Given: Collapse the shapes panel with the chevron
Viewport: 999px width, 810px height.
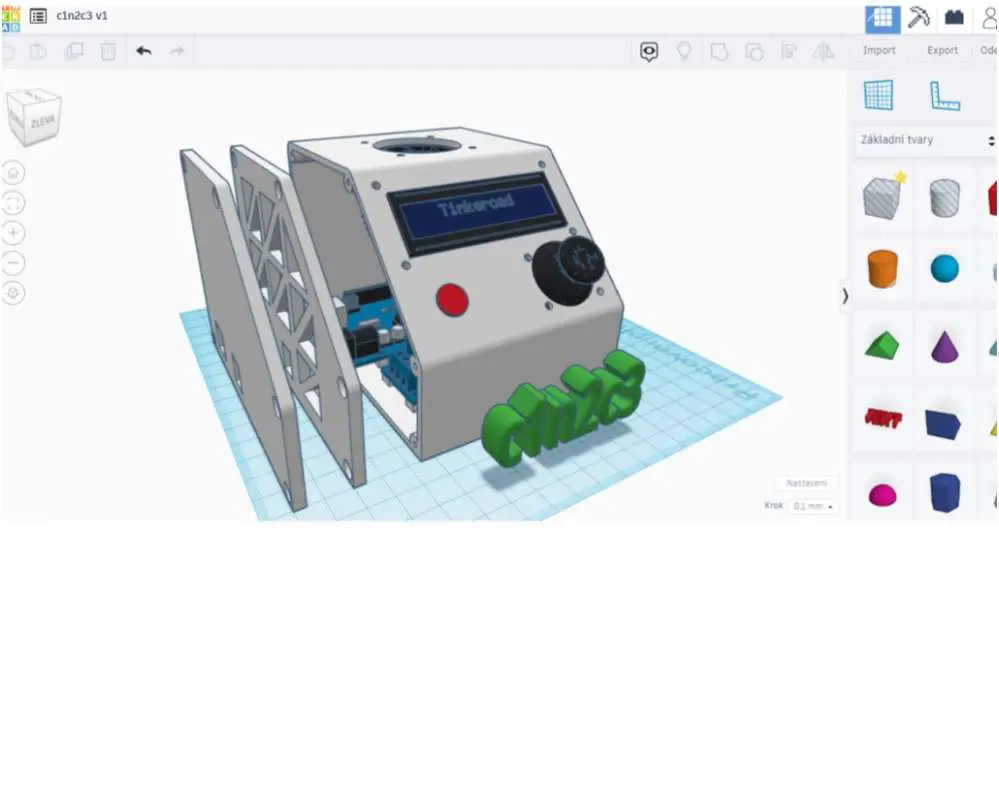Looking at the screenshot, I should (x=845, y=296).
